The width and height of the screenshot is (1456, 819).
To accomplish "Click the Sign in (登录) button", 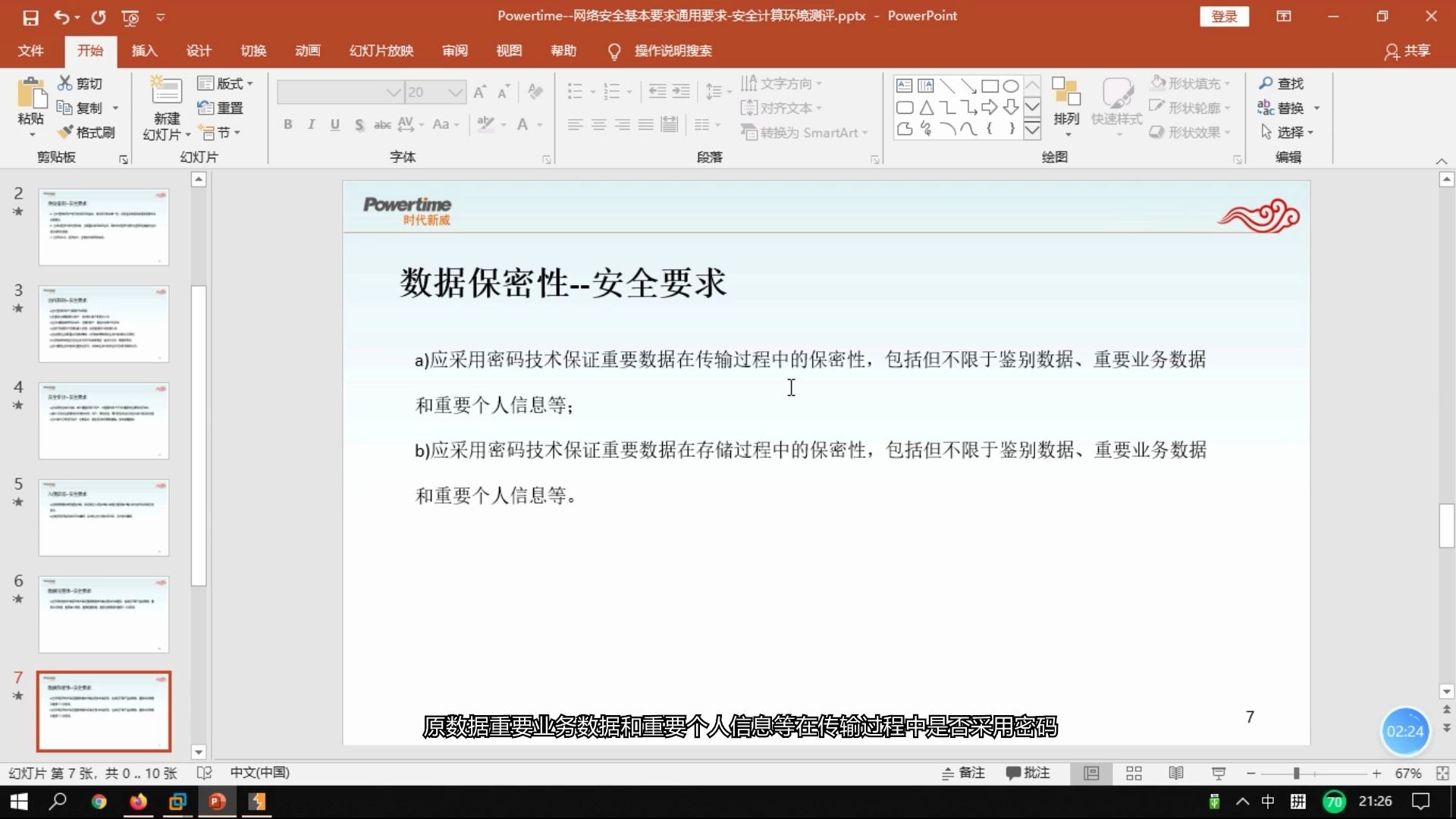I will [1223, 17].
